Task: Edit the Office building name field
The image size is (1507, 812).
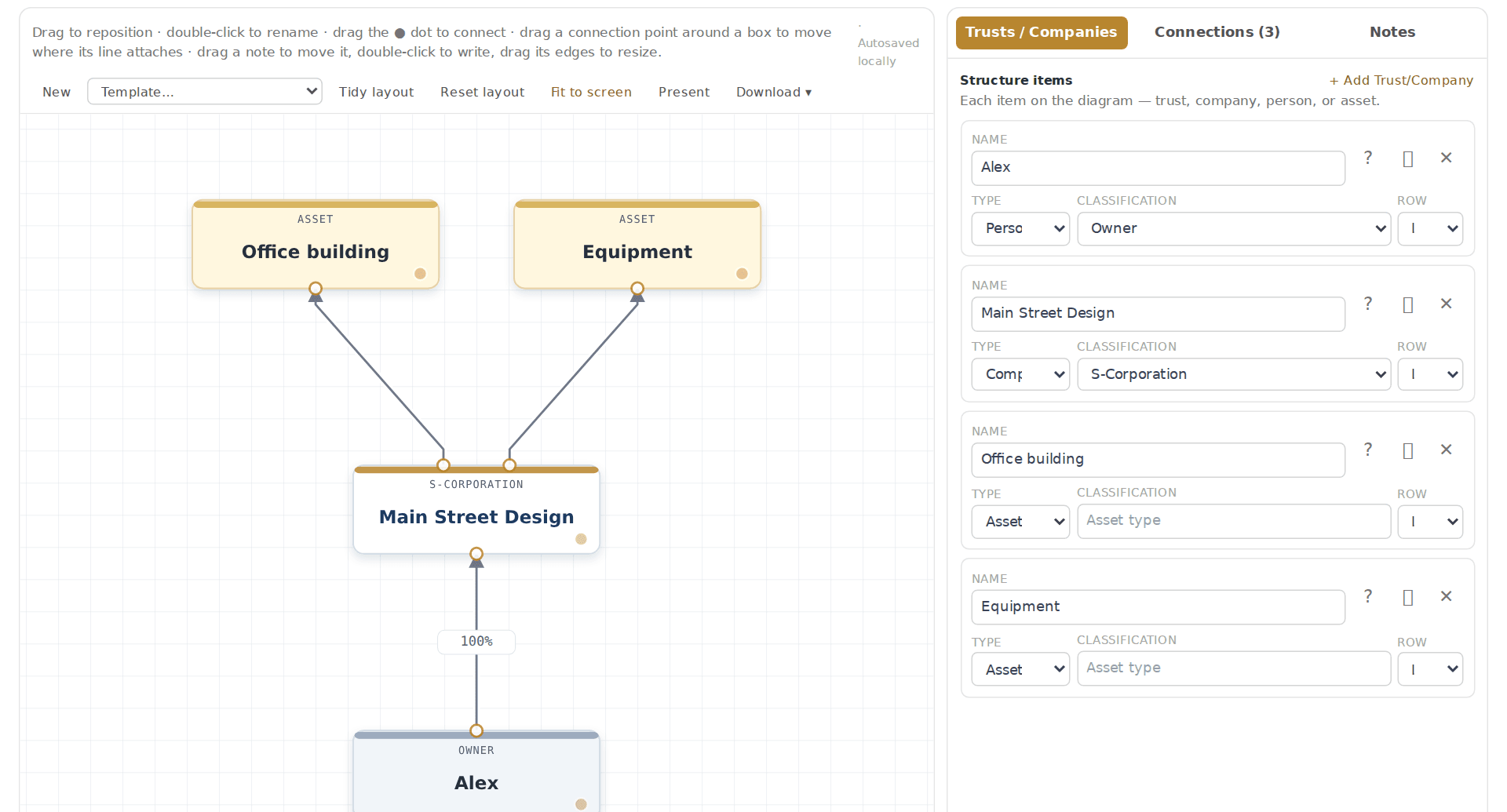Action: click(x=1159, y=460)
